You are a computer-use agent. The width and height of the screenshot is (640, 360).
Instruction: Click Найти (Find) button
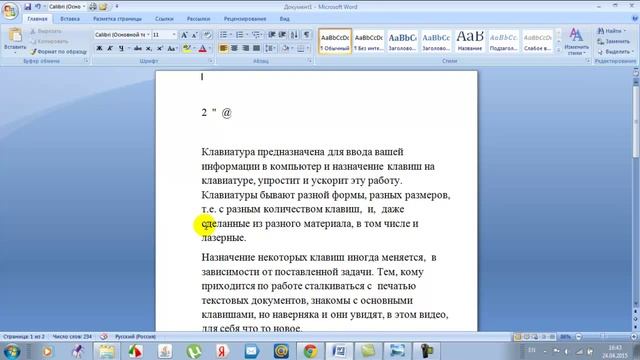tap(611, 31)
